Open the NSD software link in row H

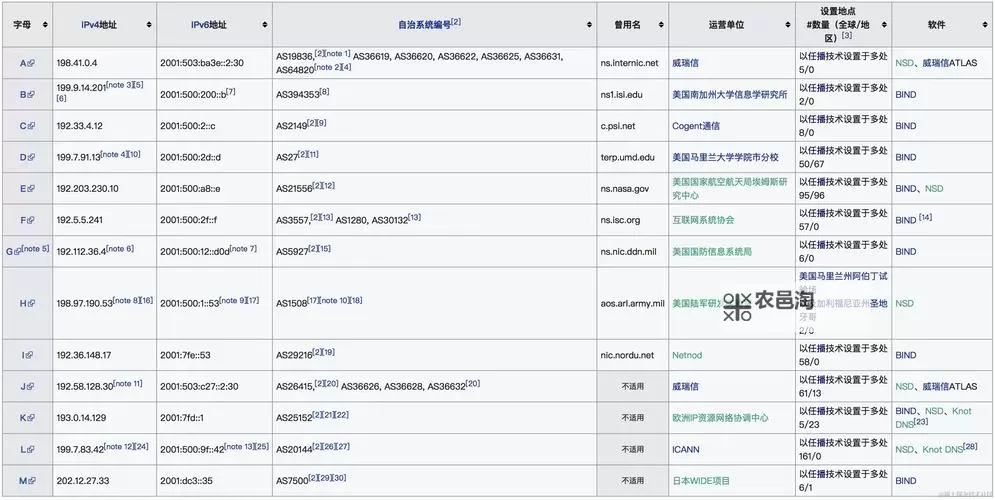[x=904, y=303]
